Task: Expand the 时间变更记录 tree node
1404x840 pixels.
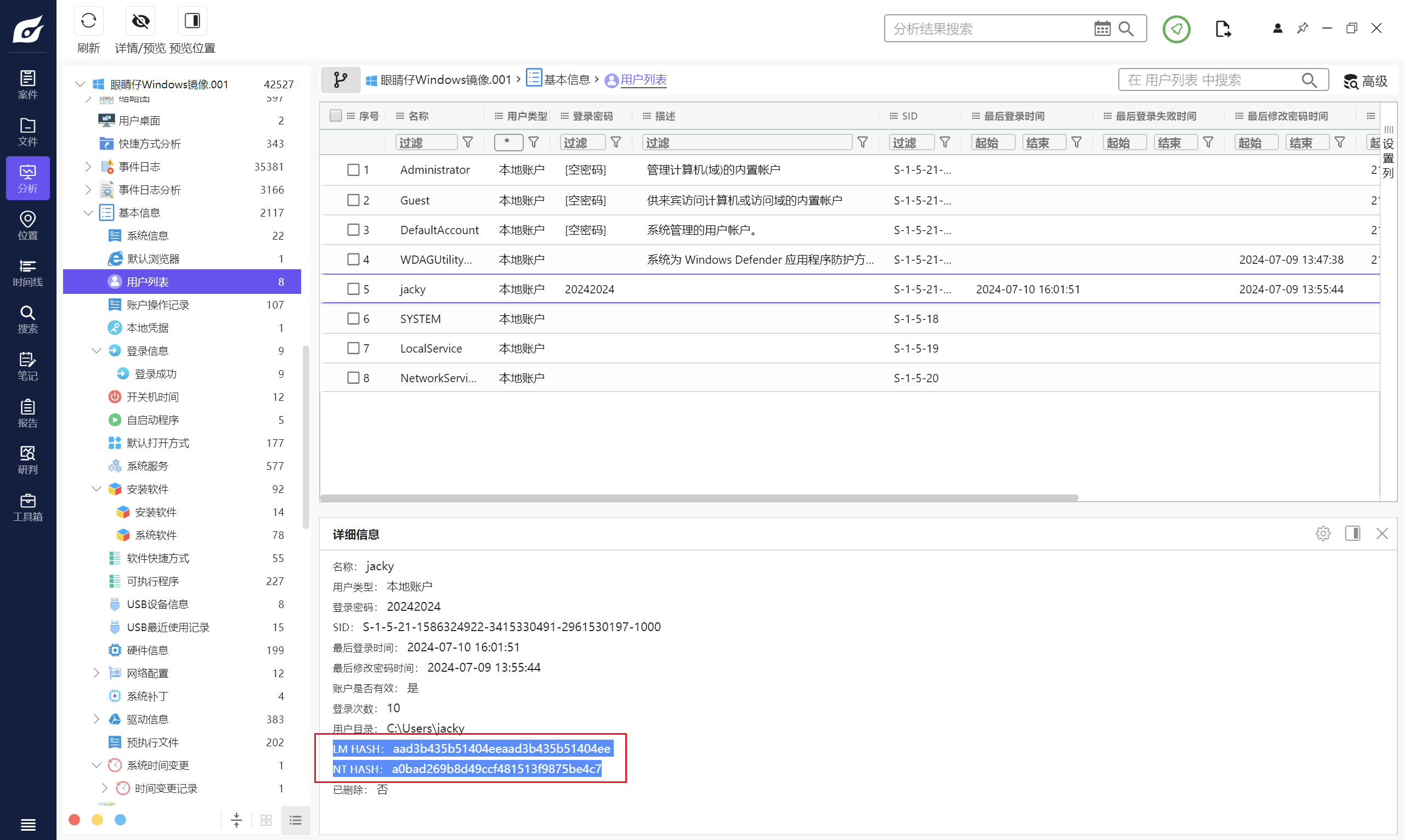Action: (x=104, y=788)
